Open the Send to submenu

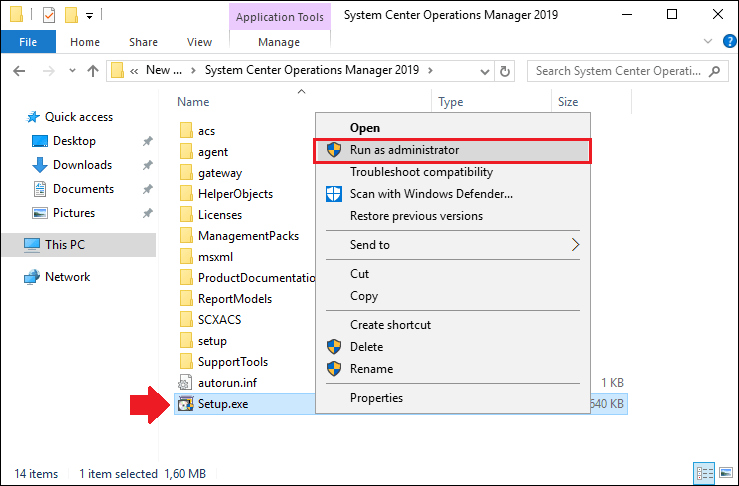click(x=452, y=245)
